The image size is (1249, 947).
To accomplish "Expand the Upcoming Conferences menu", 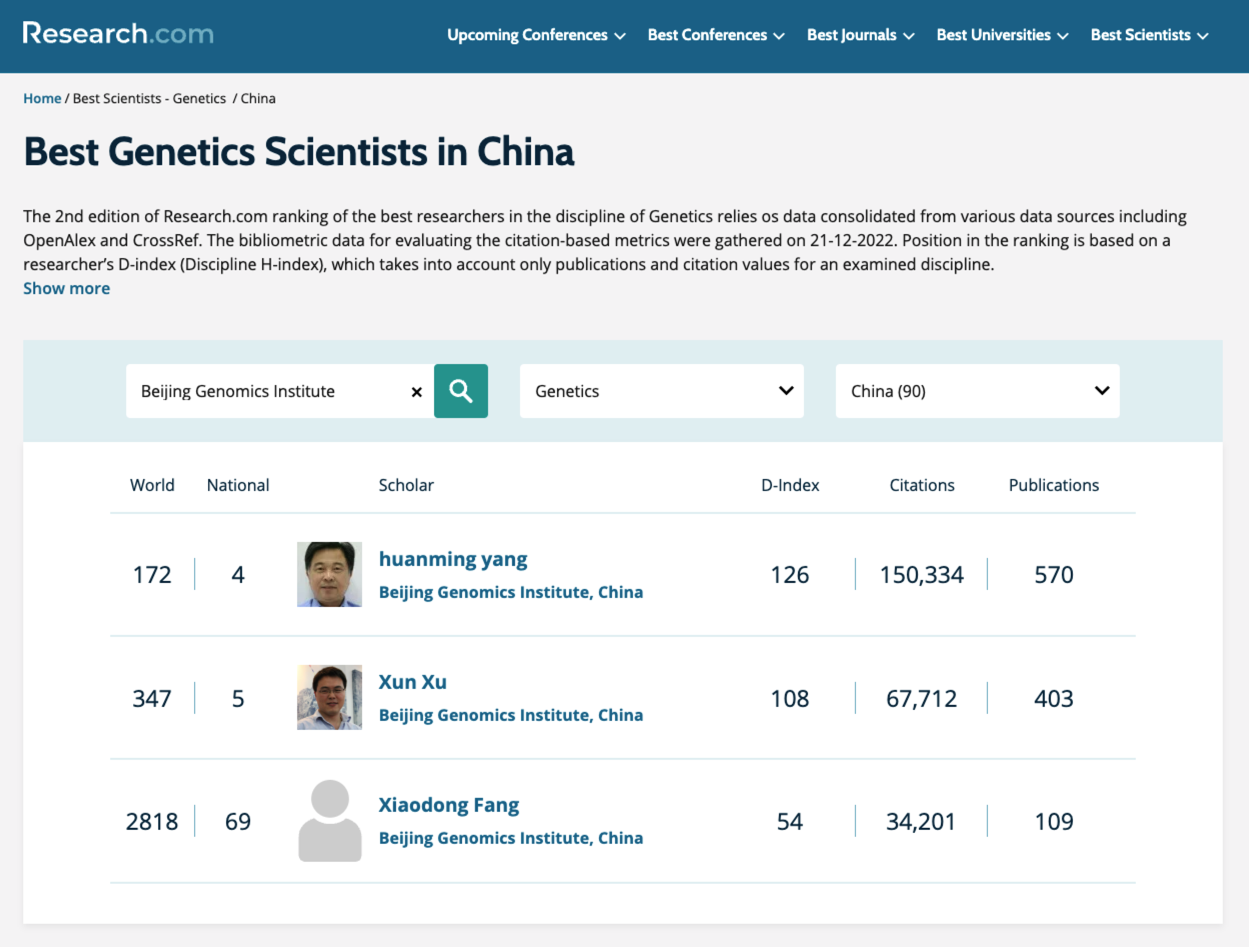I will [x=536, y=35].
